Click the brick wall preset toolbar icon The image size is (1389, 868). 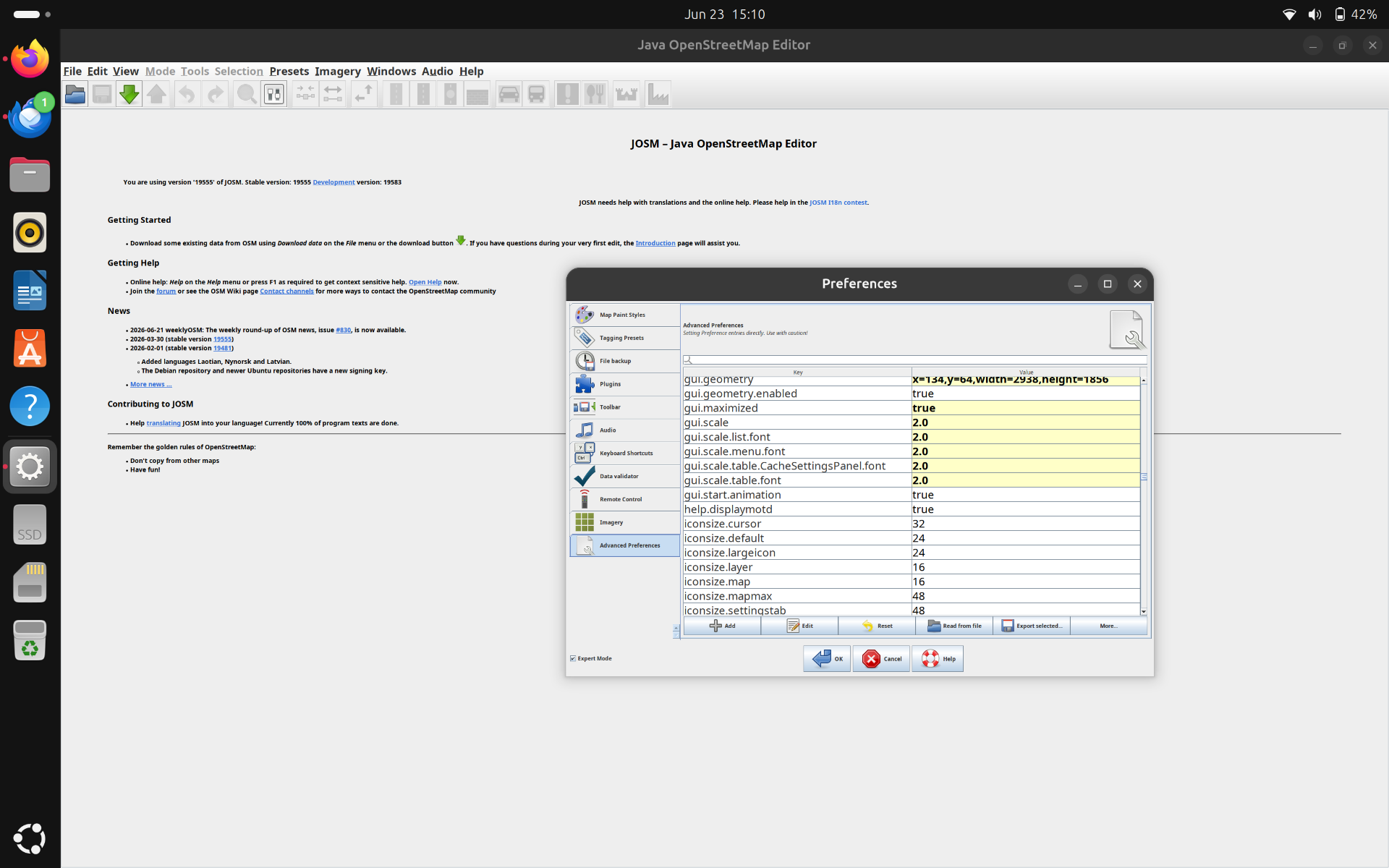pyautogui.click(x=477, y=94)
